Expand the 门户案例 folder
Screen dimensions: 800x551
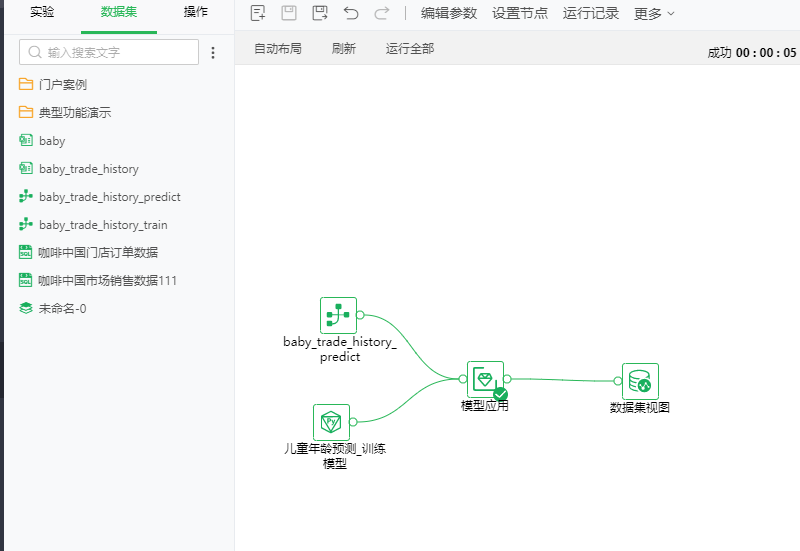(62, 85)
